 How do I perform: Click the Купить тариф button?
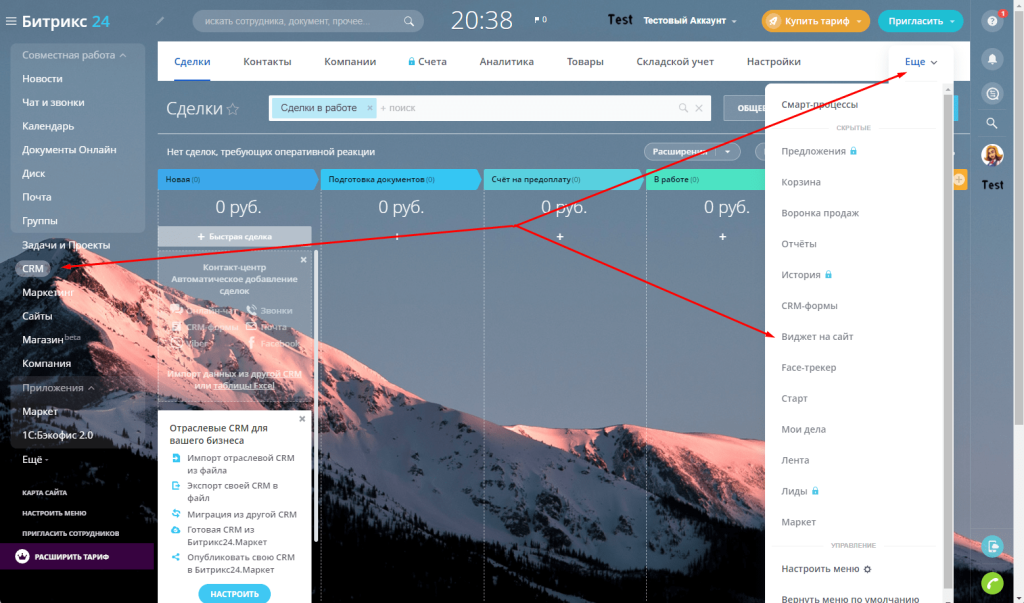(815, 20)
